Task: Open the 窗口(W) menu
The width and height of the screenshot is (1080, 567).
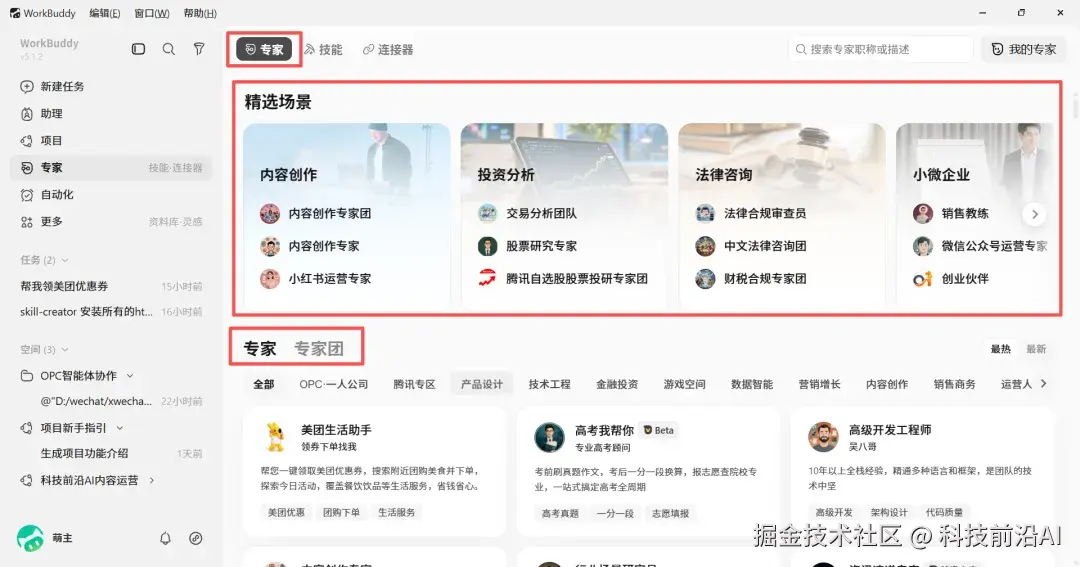Action: tap(152, 13)
